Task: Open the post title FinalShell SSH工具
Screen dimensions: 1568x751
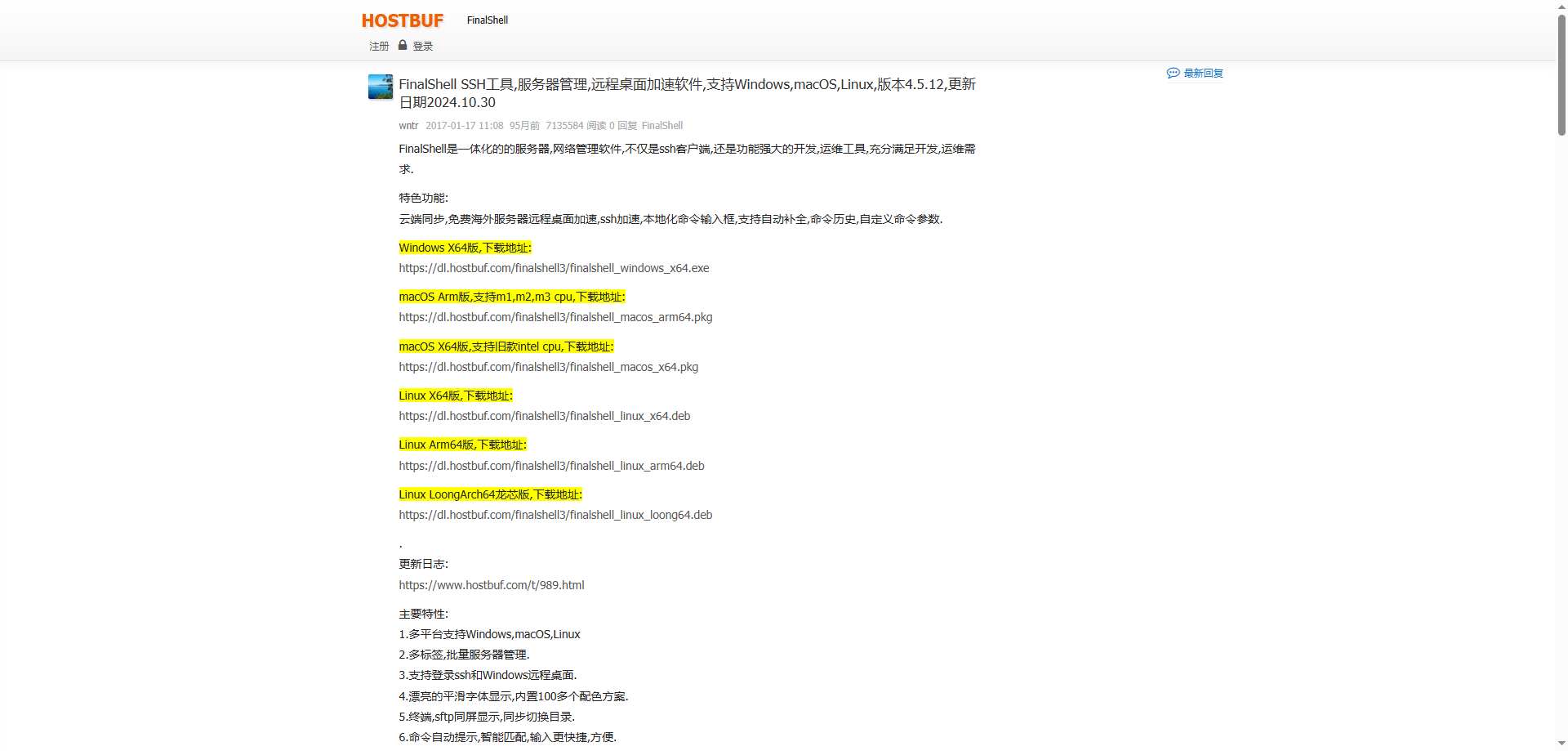Action: point(687,93)
